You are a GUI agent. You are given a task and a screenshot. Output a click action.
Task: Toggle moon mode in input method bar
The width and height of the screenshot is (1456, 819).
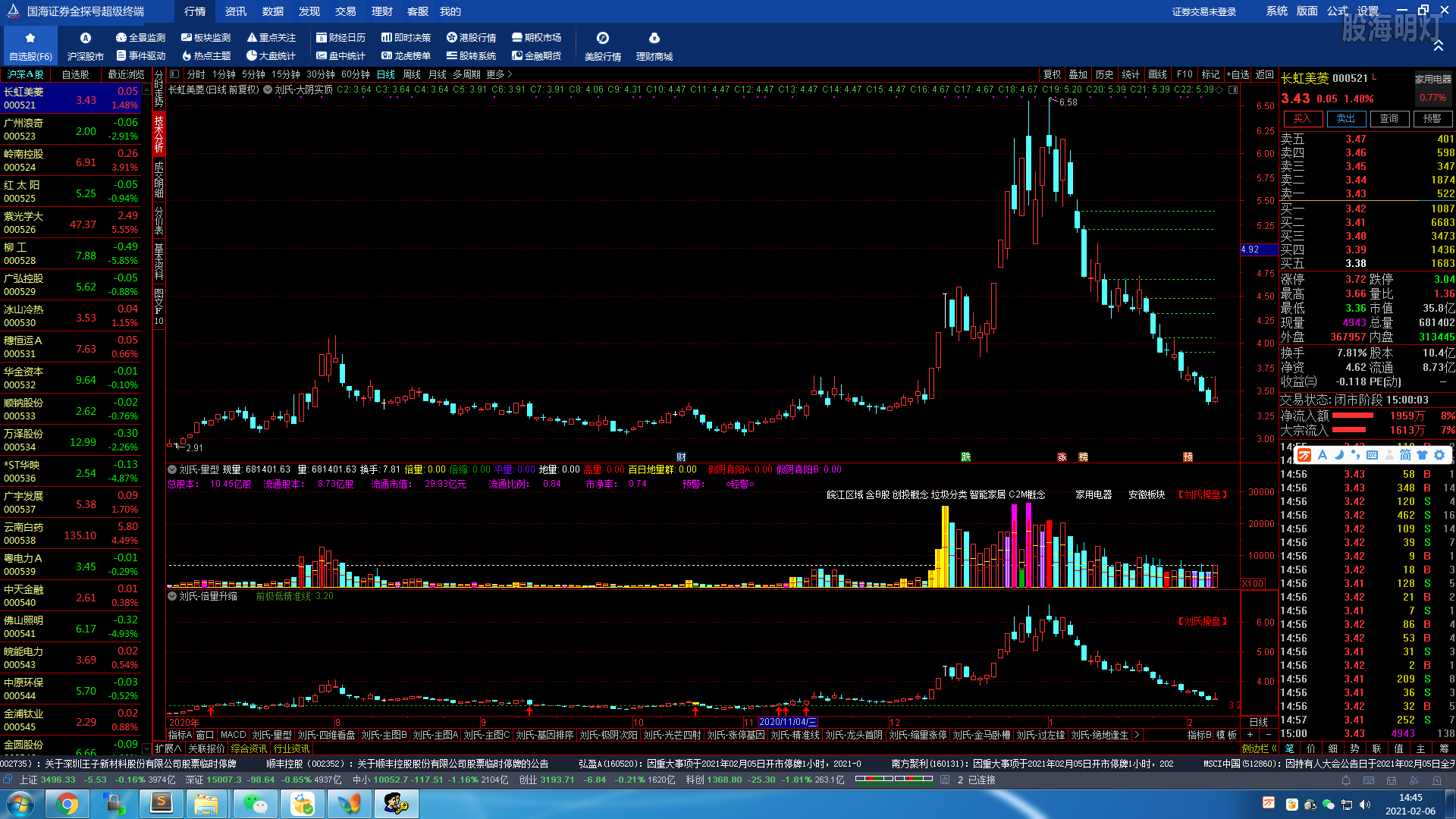pyautogui.click(x=1338, y=455)
